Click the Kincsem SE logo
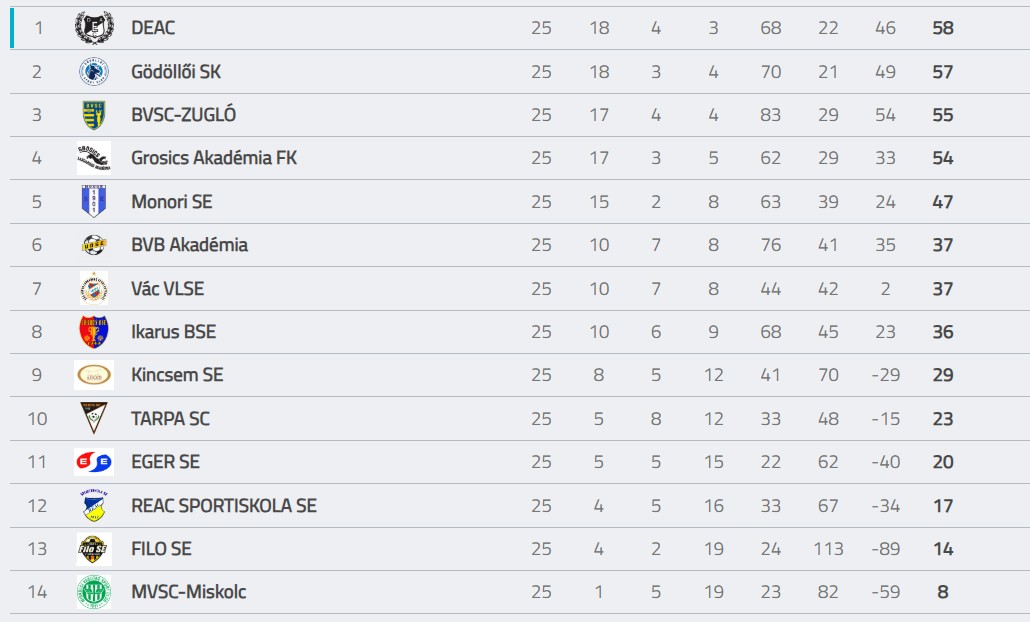This screenshot has width=1030, height=622. coord(94,375)
